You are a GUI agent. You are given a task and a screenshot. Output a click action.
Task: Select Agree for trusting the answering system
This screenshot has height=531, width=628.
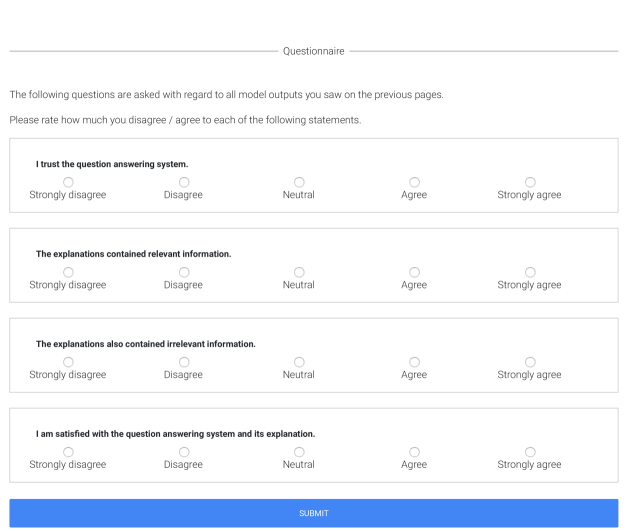(x=414, y=181)
